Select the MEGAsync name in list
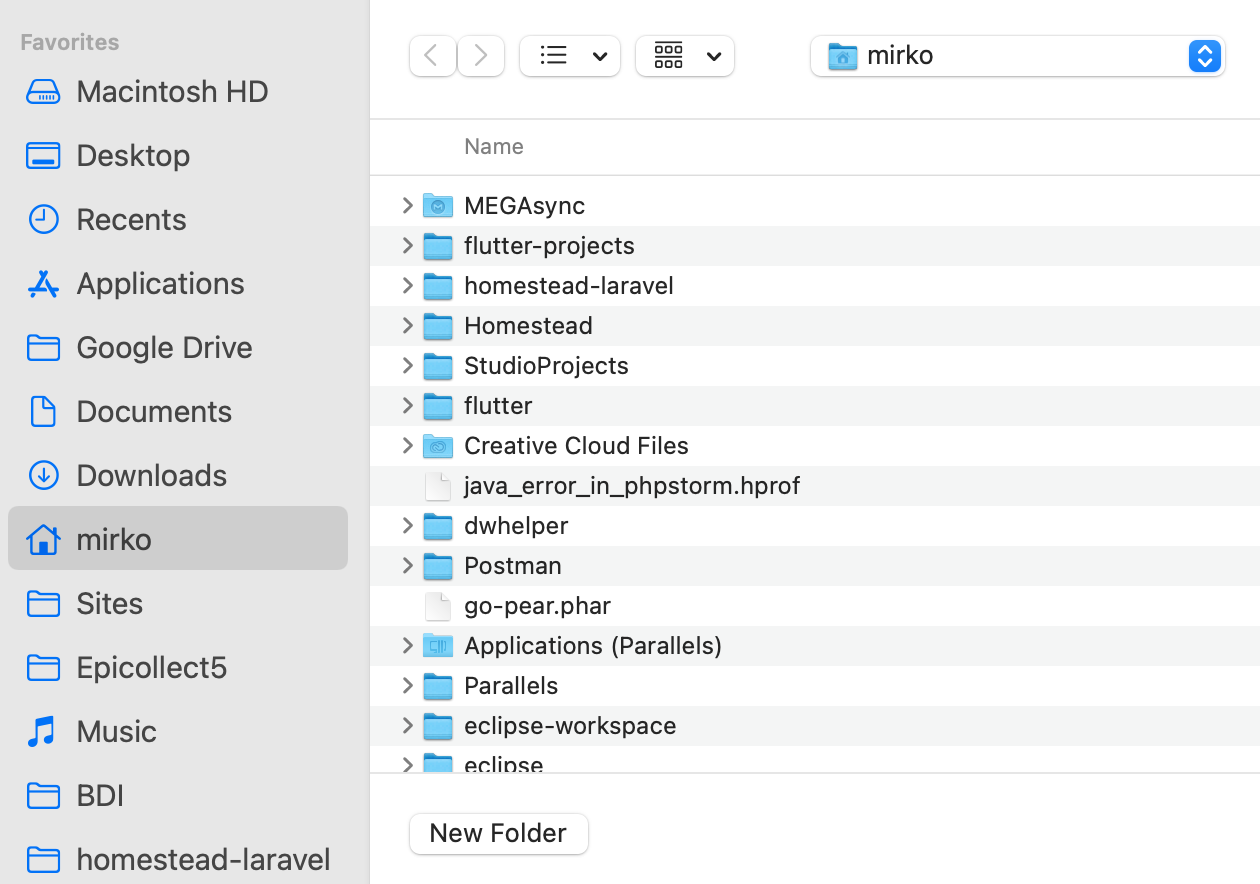 pyautogui.click(x=525, y=206)
